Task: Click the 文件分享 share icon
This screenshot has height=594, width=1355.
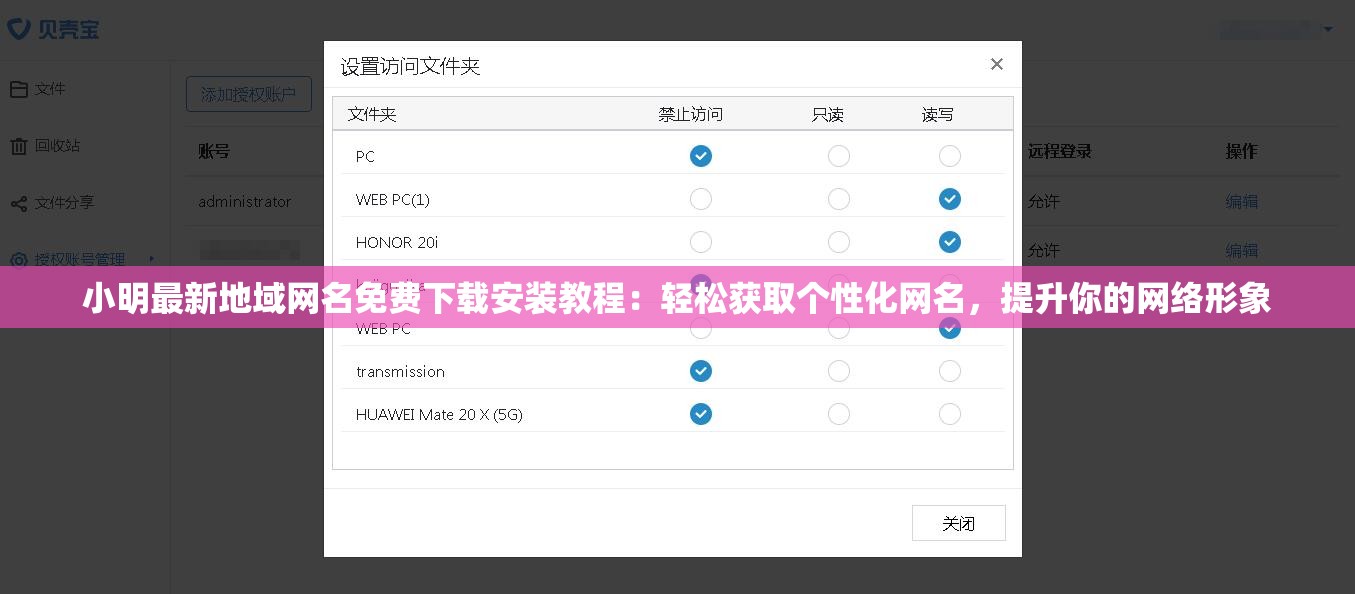Action: coord(18,202)
